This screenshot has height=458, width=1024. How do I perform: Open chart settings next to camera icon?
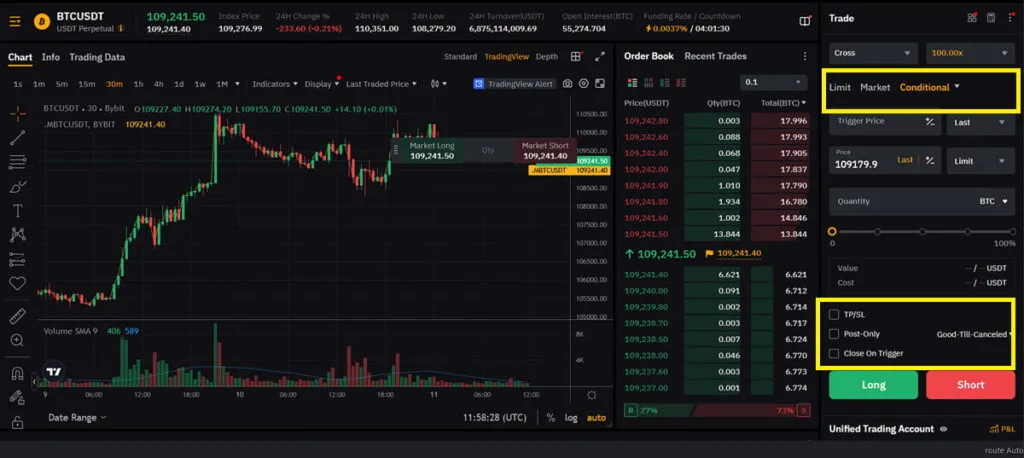[x=584, y=84]
